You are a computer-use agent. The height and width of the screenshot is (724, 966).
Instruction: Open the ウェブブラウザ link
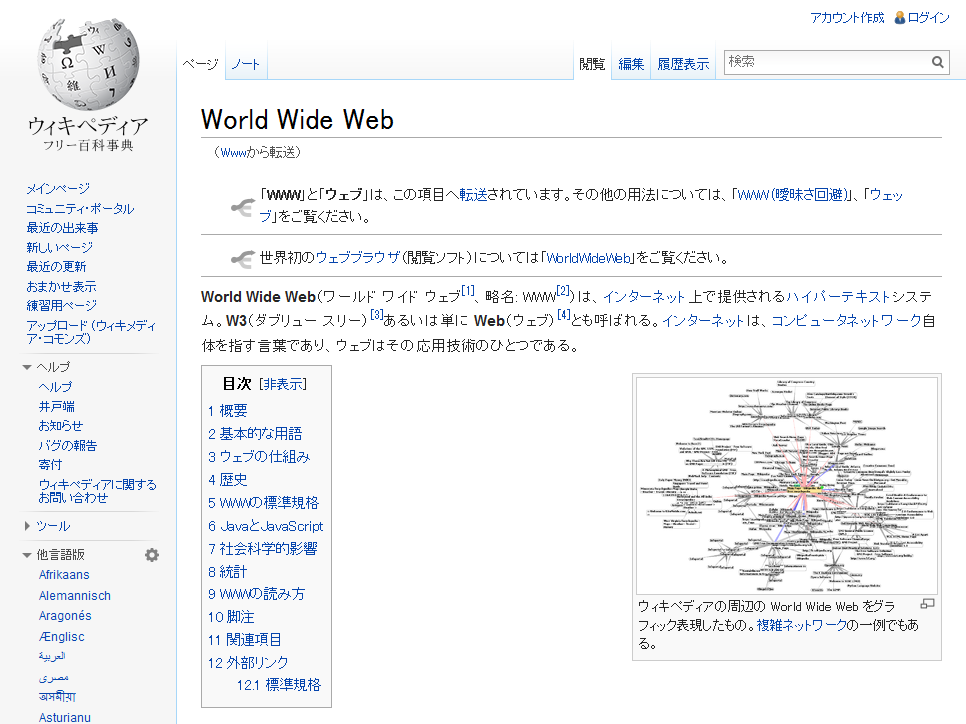pyautogui.click(x=358, y=258)
